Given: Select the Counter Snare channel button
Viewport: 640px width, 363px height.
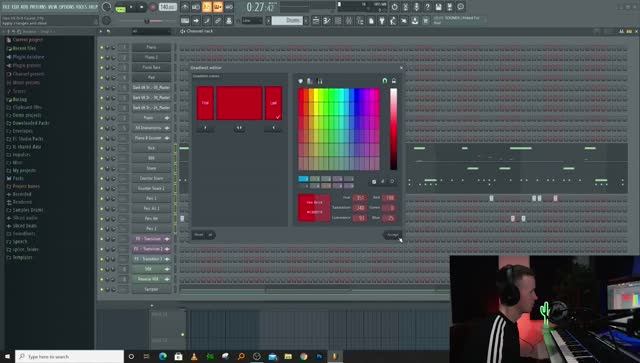Looking at the screenshot, I should click(151, 178).
